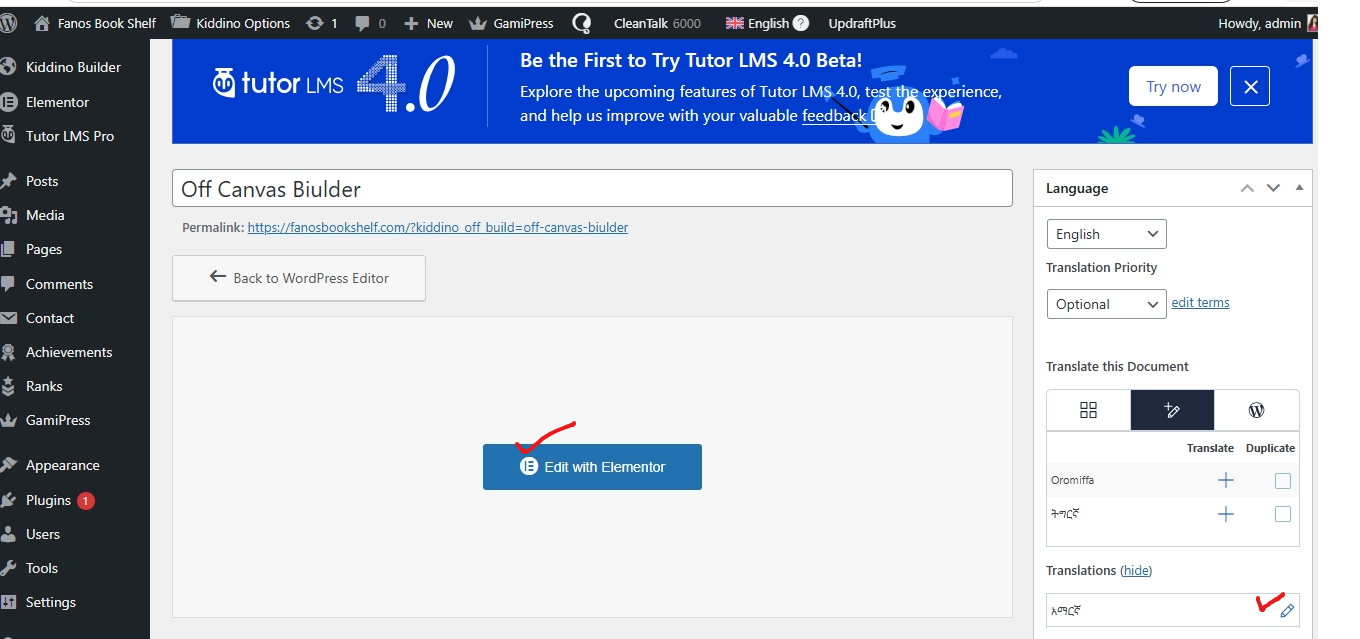Click the language help question mark icon
The height and width of the screenshot is (639, 1360).
tap(800, 23)
